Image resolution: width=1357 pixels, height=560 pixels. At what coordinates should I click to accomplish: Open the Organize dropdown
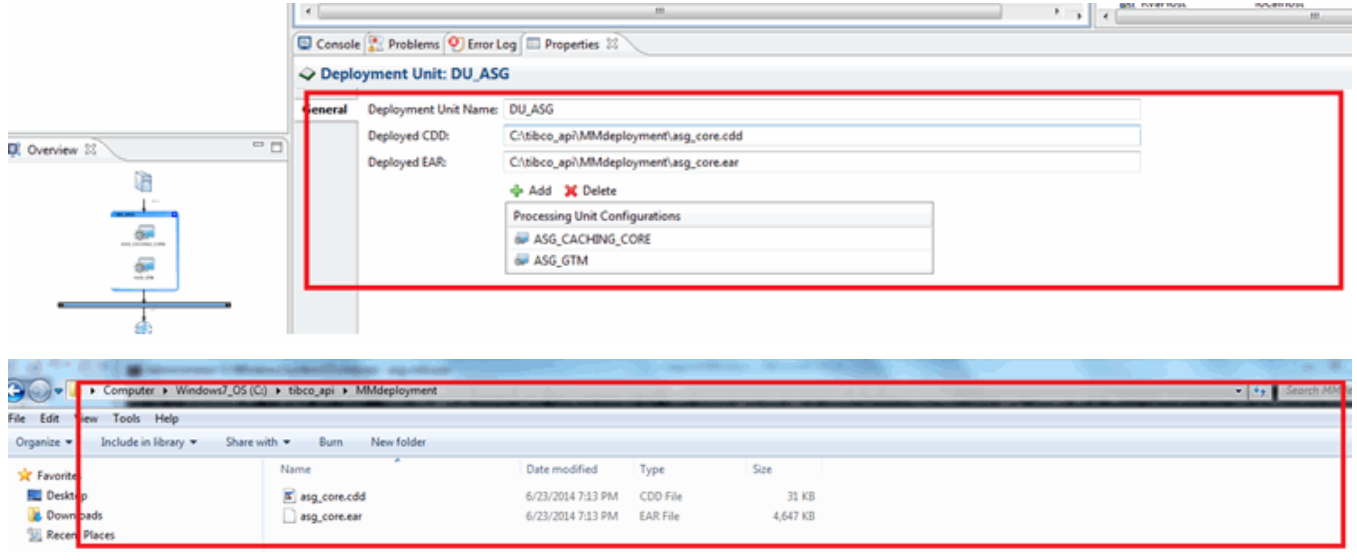[45, 442]
